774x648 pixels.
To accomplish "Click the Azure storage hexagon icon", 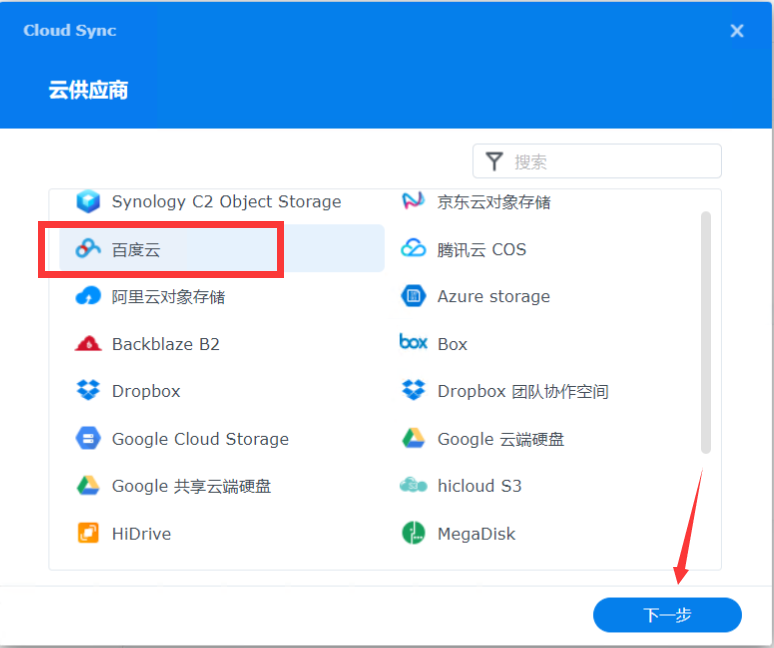I will pos(413,296).
